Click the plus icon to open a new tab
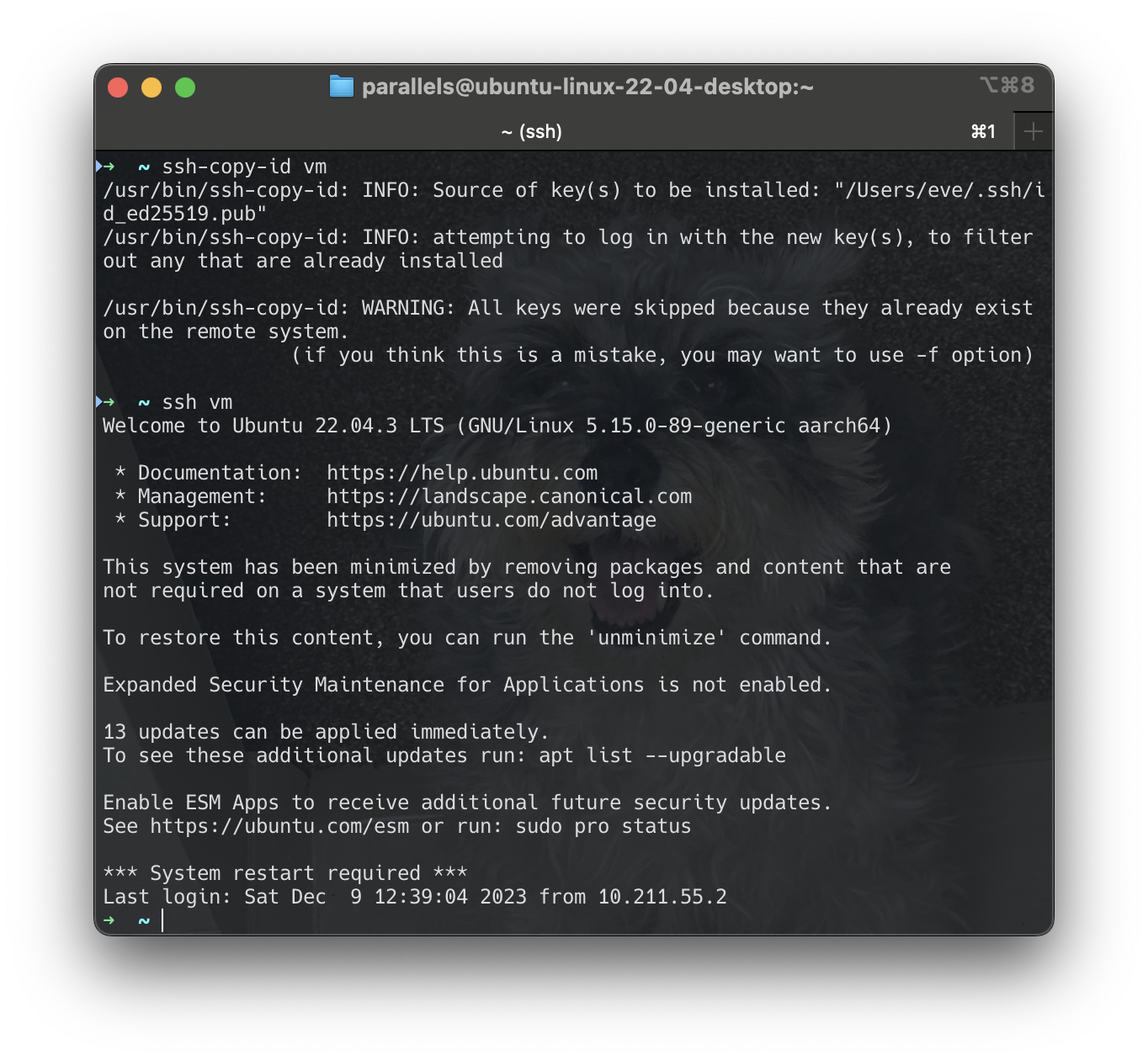The height and width of the screenshot is (1060, 1148). click(x=1034, y=130)
